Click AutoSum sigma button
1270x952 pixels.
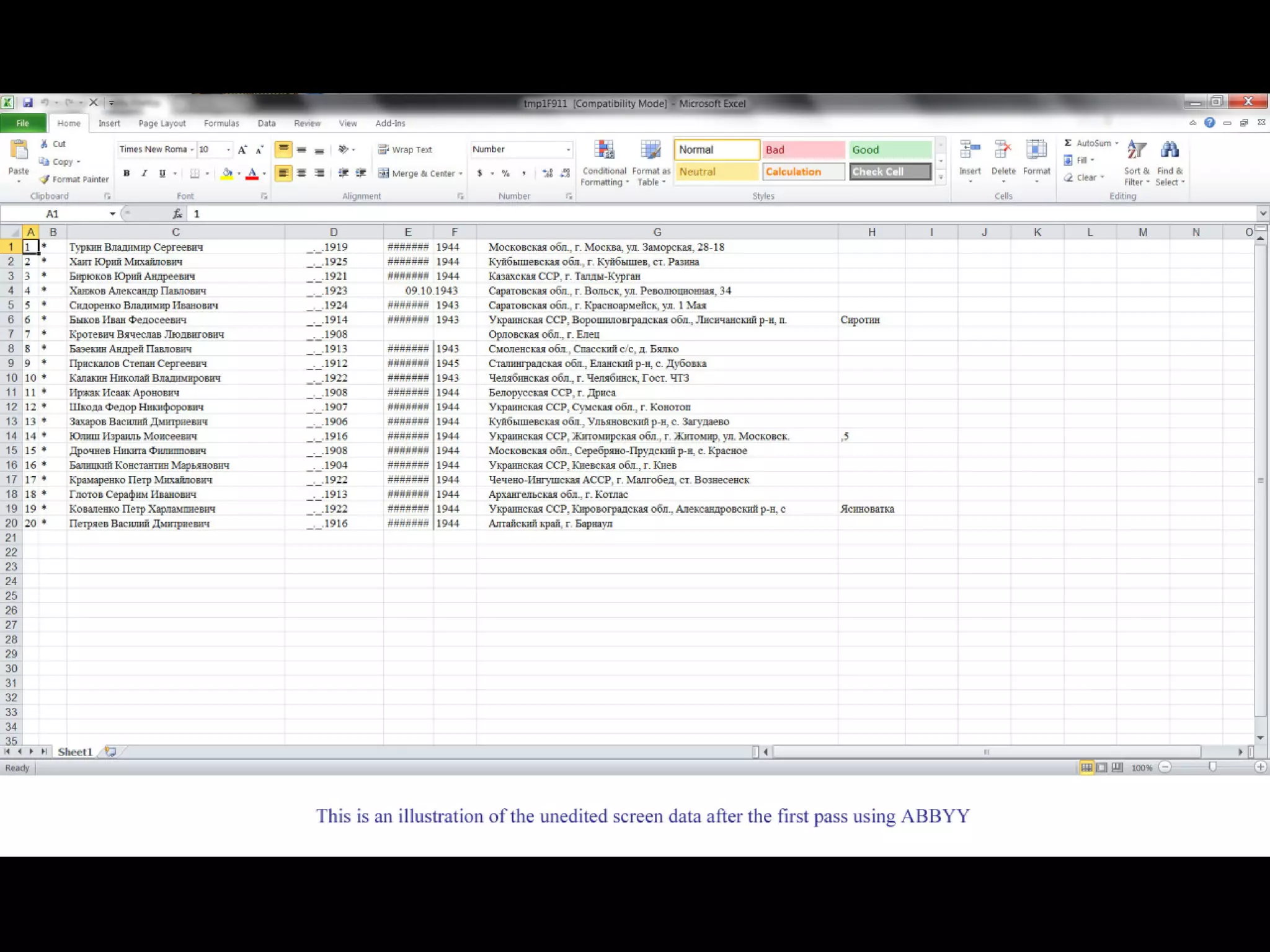(1088, 143)
